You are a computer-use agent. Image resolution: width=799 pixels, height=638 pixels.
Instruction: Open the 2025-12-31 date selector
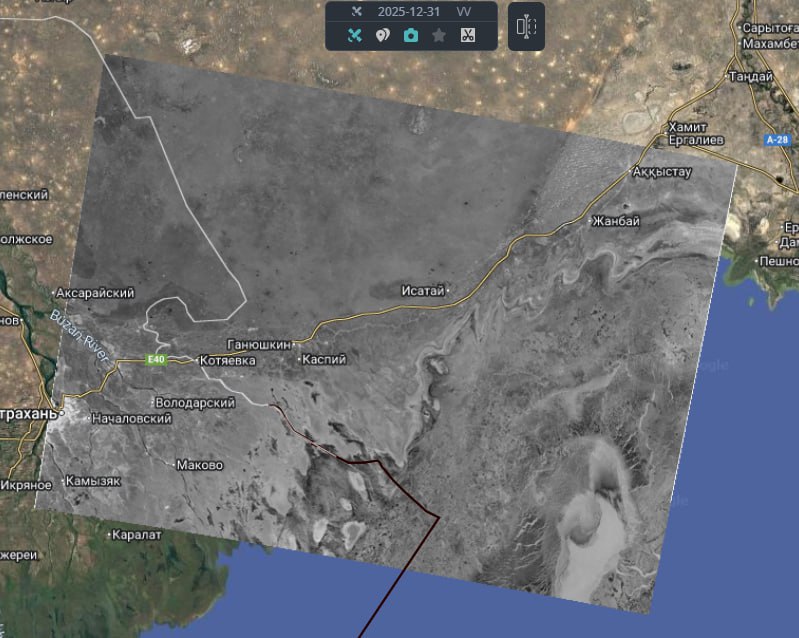(x=411, y=11)
